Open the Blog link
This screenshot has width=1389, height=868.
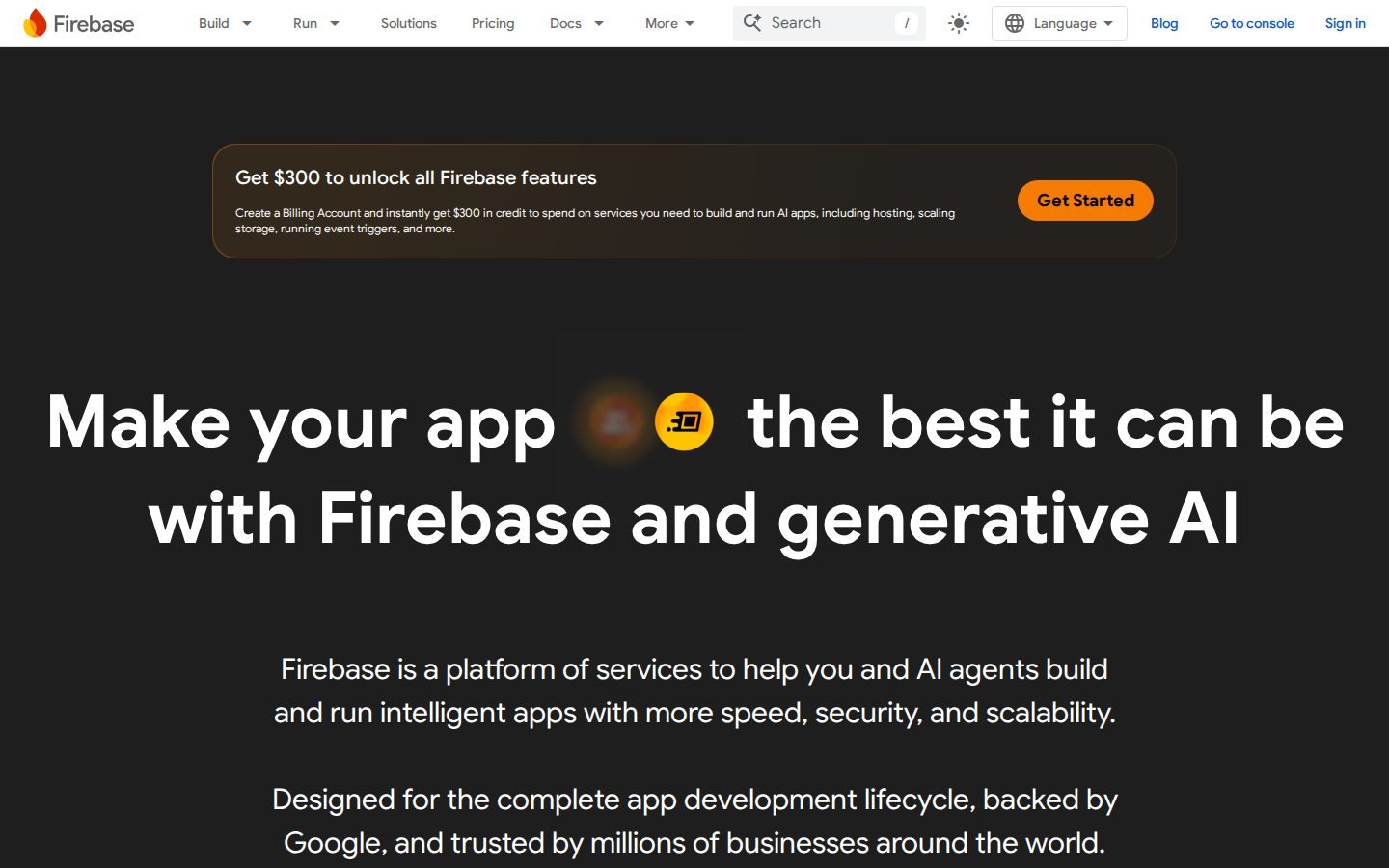pyautogui.click(x=1164, y=23)
